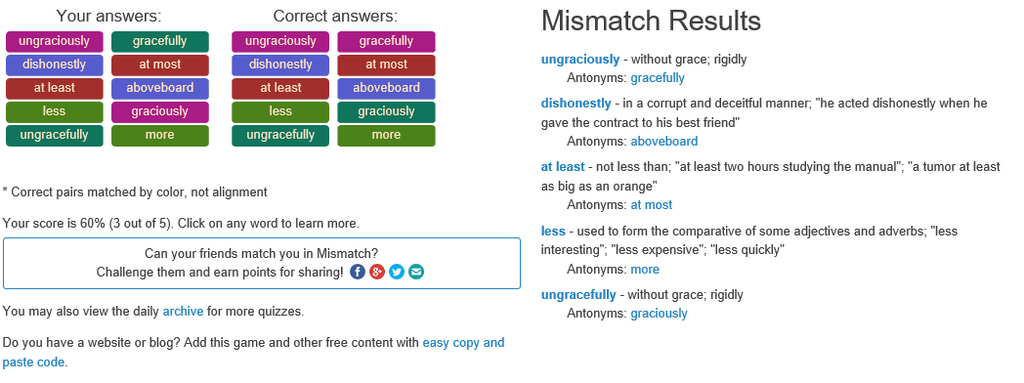Click 'ungracefully' tile under Correct answers
The height and width of the screenshot is (383, 1024).
(280, 135)
